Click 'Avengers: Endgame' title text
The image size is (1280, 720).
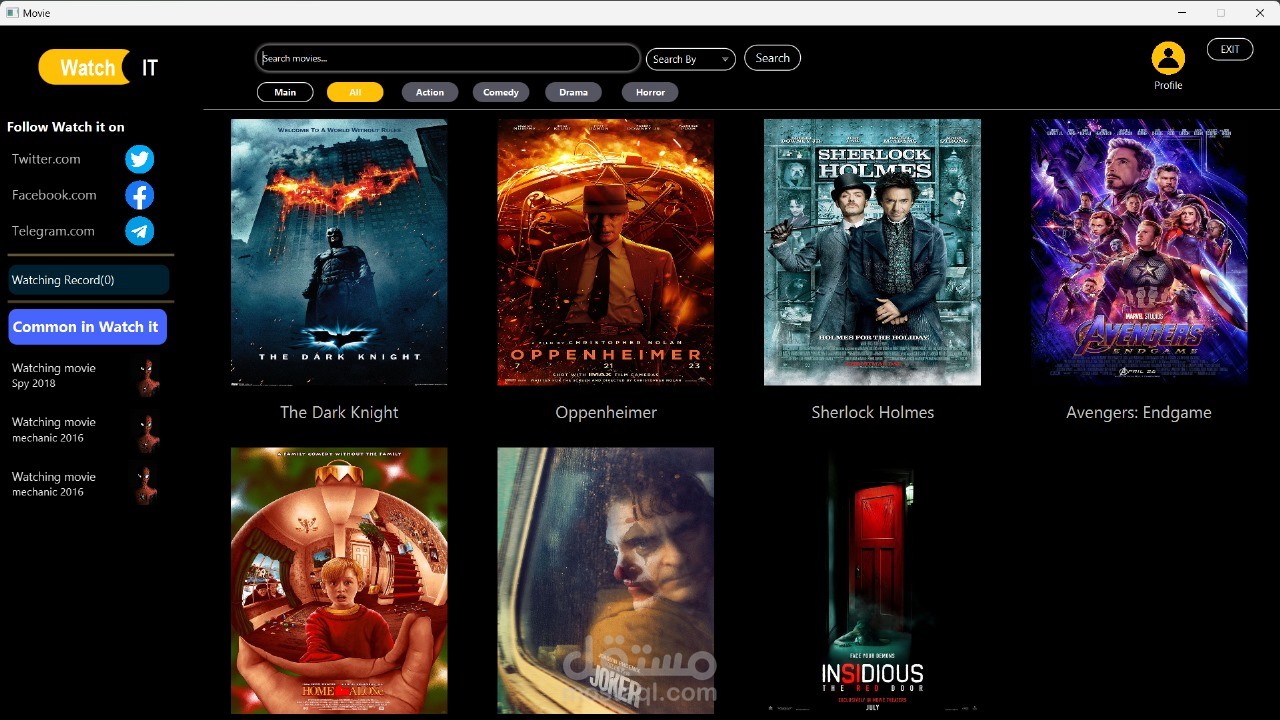(x=1139, y=412)
